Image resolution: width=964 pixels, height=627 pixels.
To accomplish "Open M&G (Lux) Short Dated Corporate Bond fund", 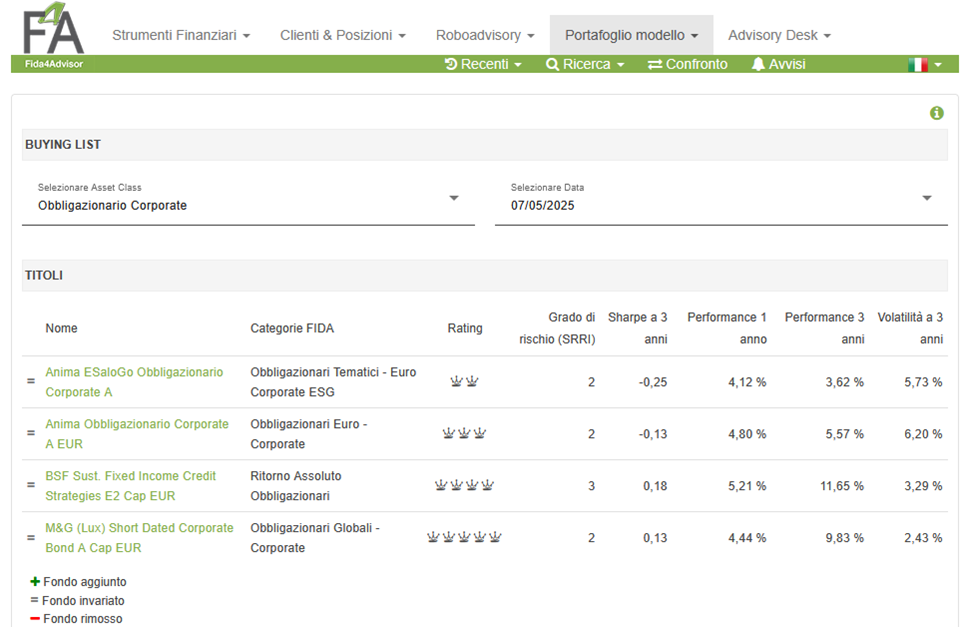I will pyautogui.click(x=139, y=538).
